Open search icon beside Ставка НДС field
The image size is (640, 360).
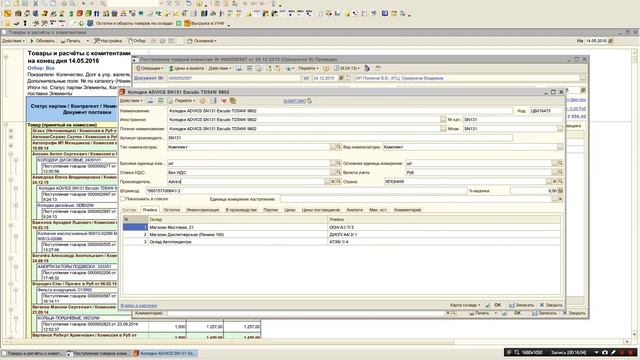click(338, 172)
